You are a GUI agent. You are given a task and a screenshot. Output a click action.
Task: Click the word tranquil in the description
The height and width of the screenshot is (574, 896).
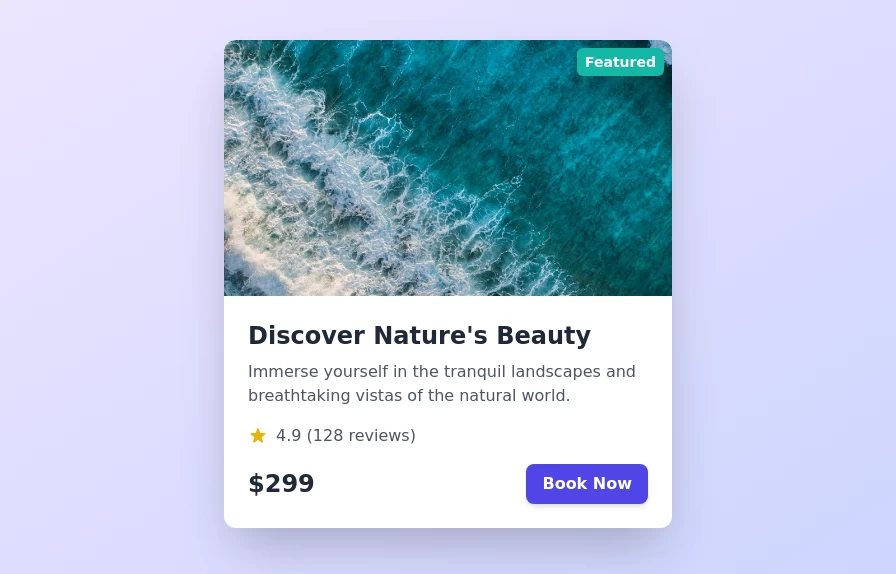(475, 372)
